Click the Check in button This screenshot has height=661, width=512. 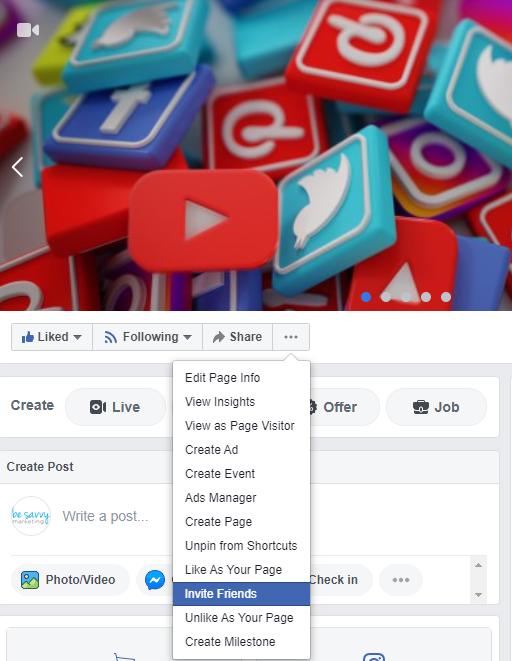340,580
